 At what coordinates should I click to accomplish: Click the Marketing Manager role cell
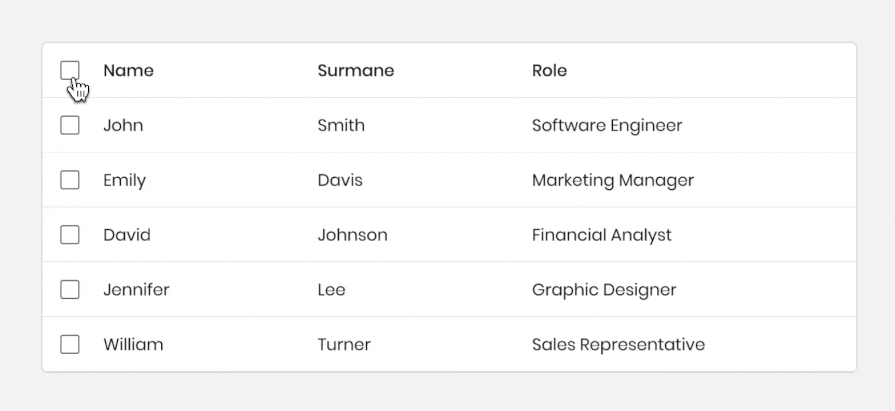coord(612,180)
